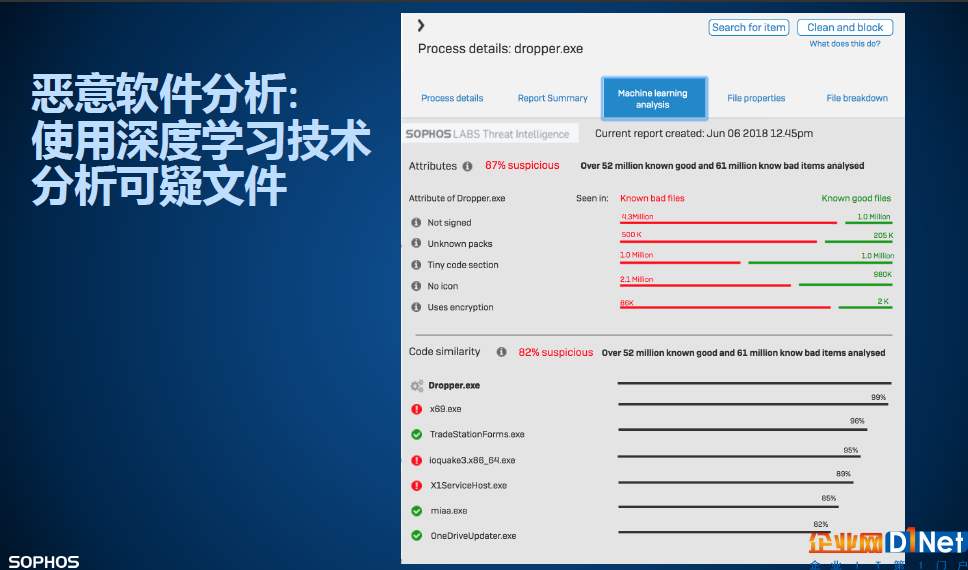Click the info icon beside Tiny code section

pyautogui.click(x=416, y=264)
